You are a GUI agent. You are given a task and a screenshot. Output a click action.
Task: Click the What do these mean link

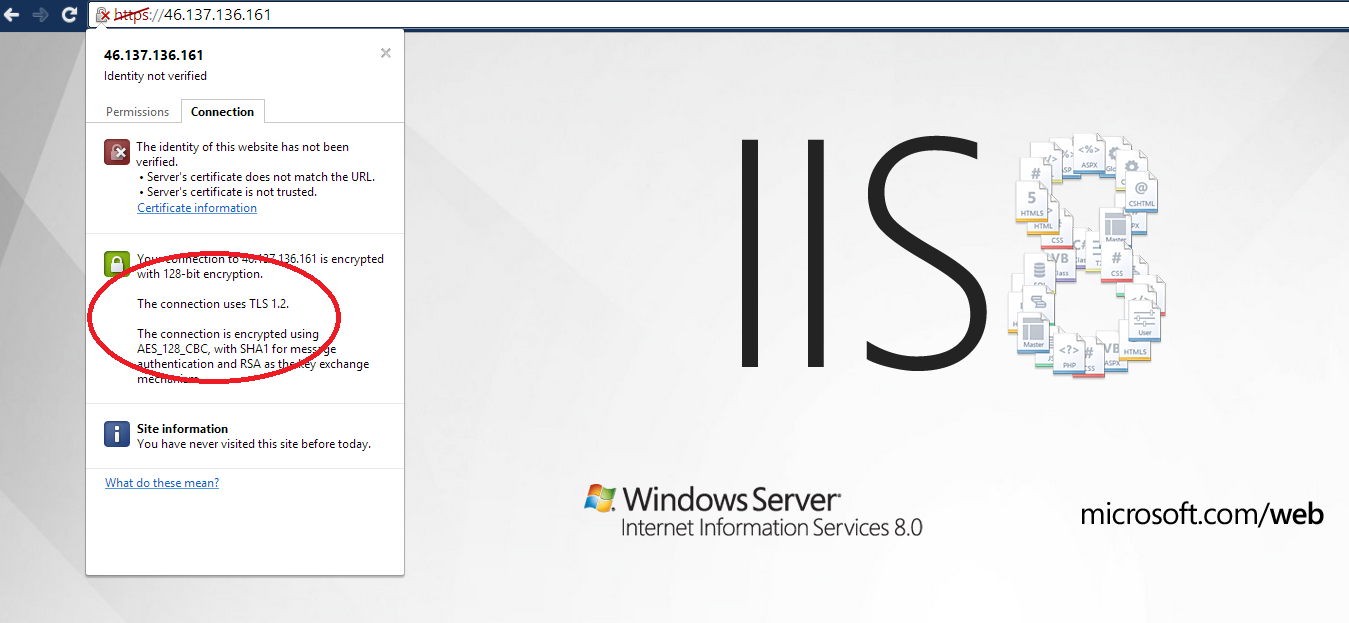click(x=161, y=482)
